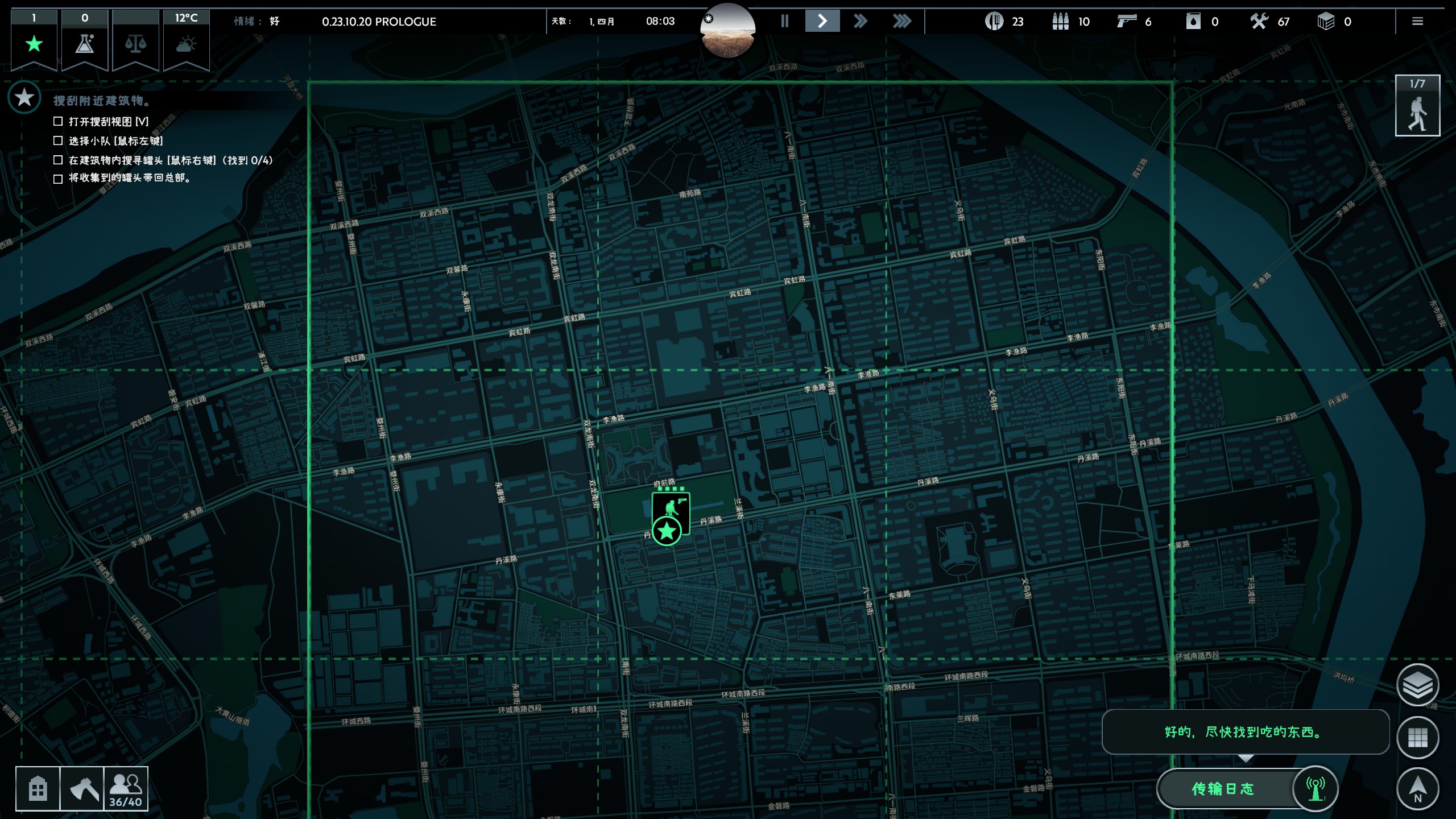Check the 将收集到的罐头带回总部 objective box

tap(58, 179)
